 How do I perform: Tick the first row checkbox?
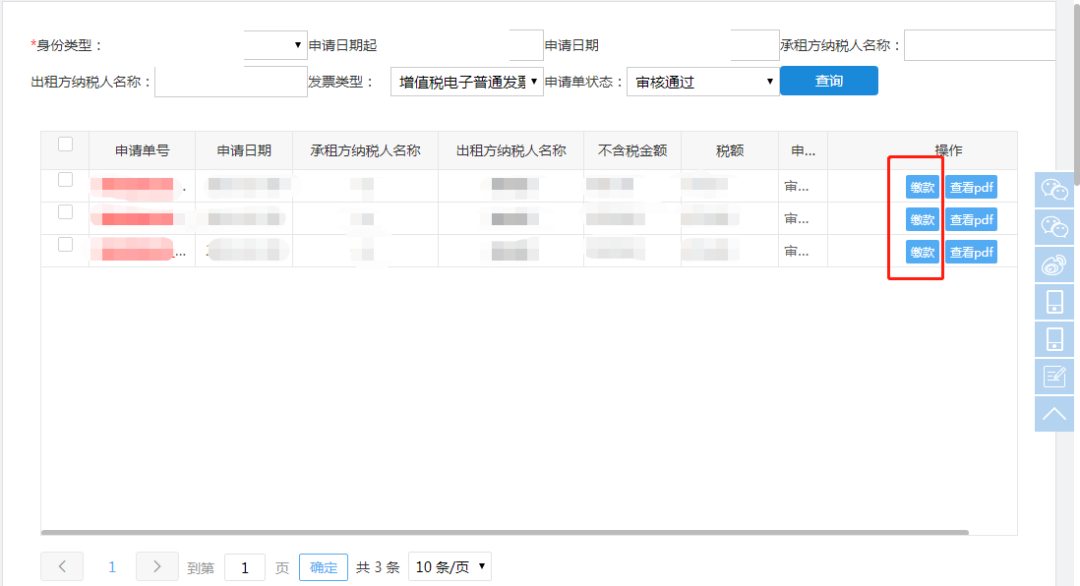65,180
